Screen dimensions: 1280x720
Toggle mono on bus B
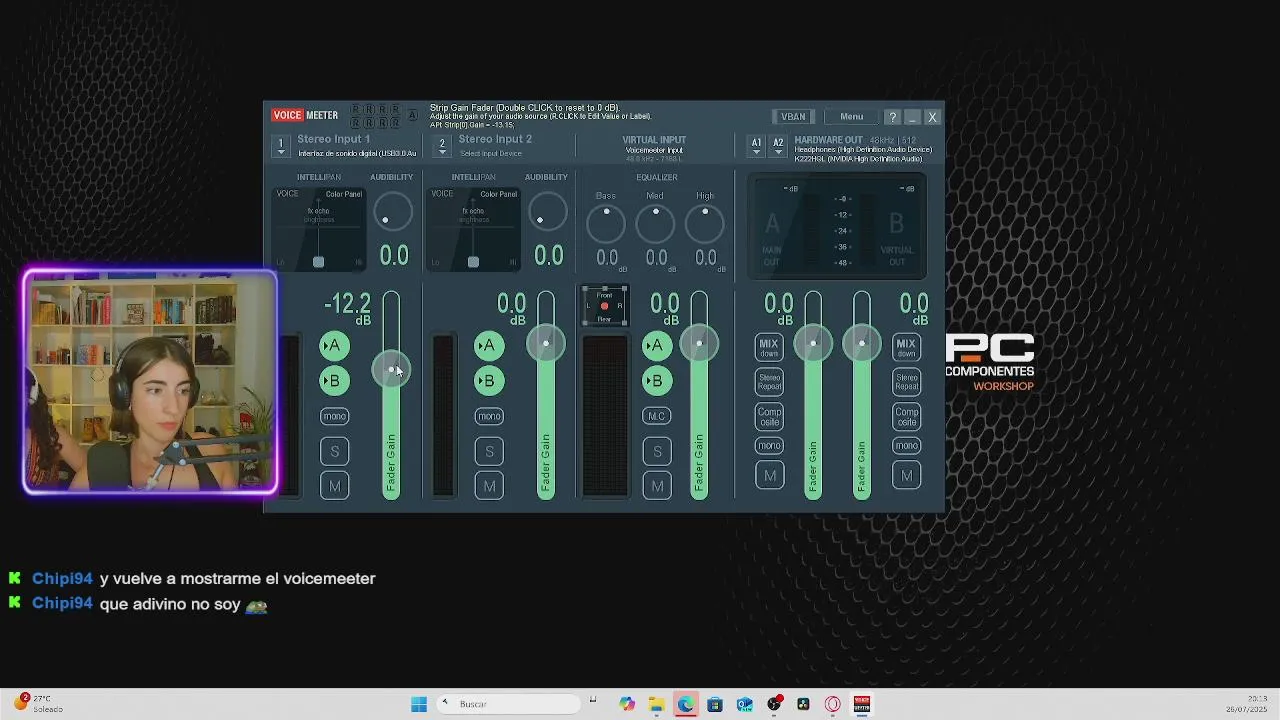pos(906,446)
